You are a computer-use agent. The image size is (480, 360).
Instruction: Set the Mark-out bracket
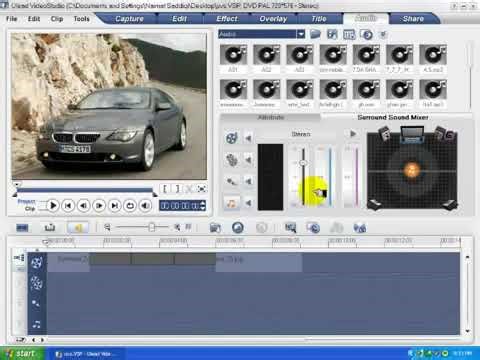177,189
